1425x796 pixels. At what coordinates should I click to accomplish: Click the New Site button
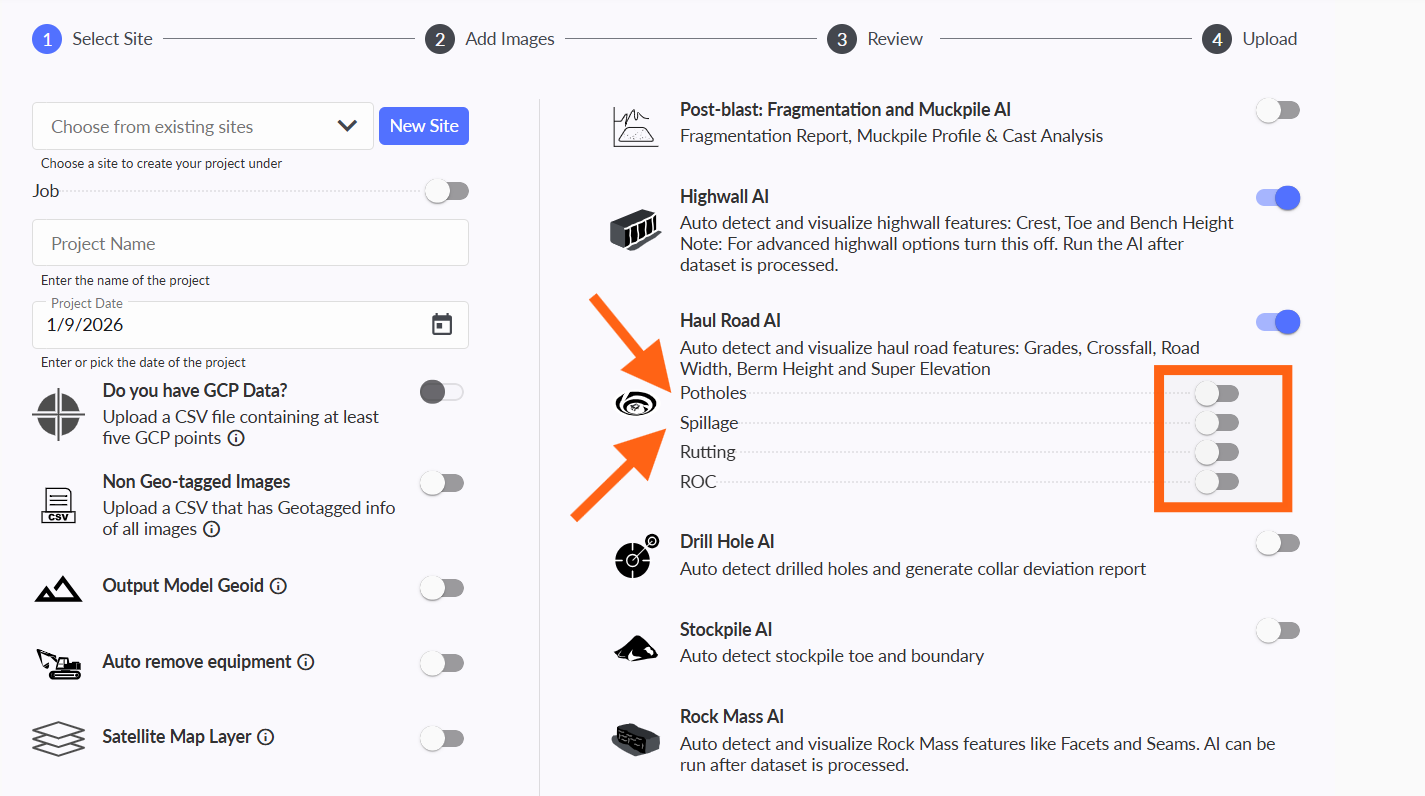424,126
